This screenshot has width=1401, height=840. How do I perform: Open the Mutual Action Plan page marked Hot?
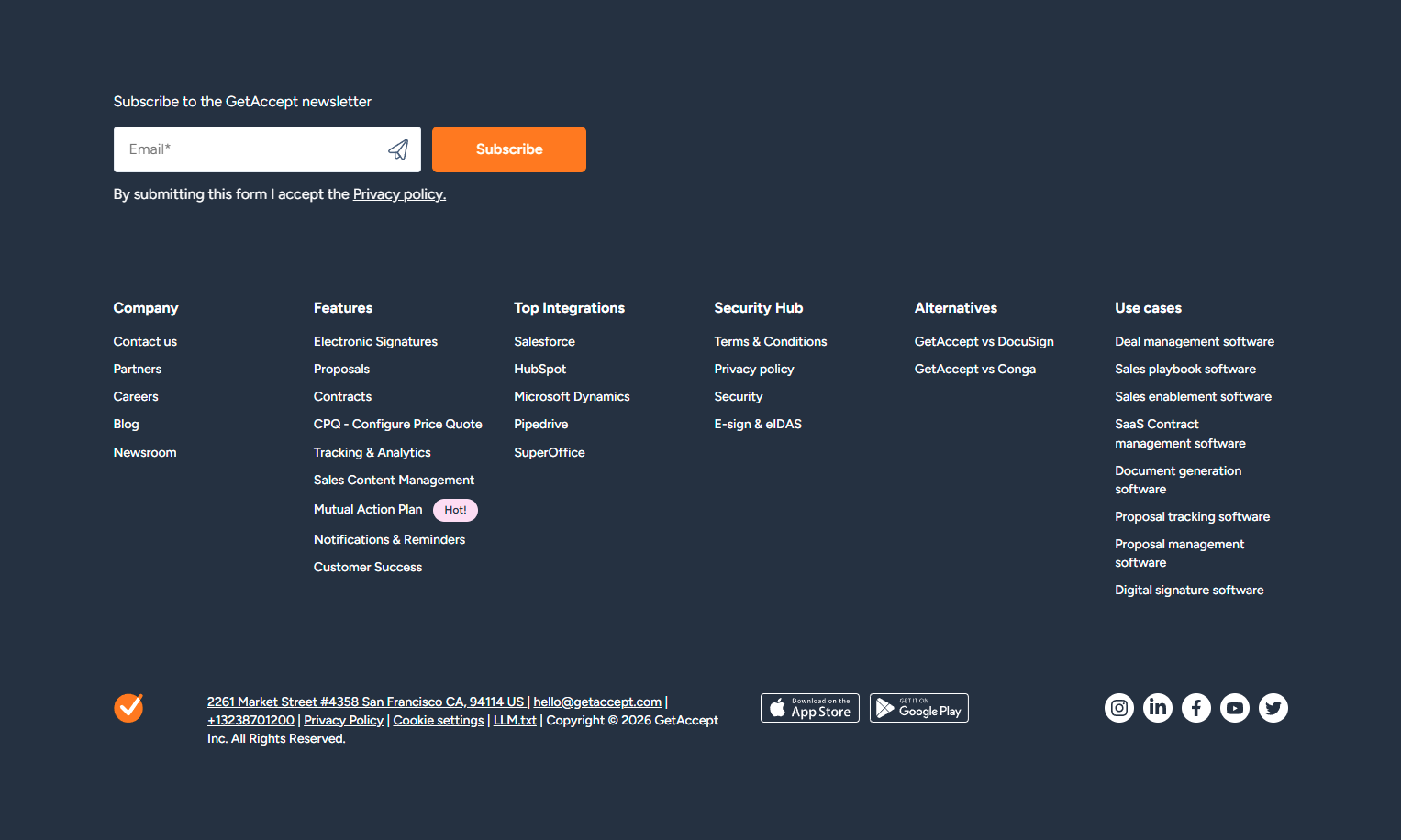[368, 509]
